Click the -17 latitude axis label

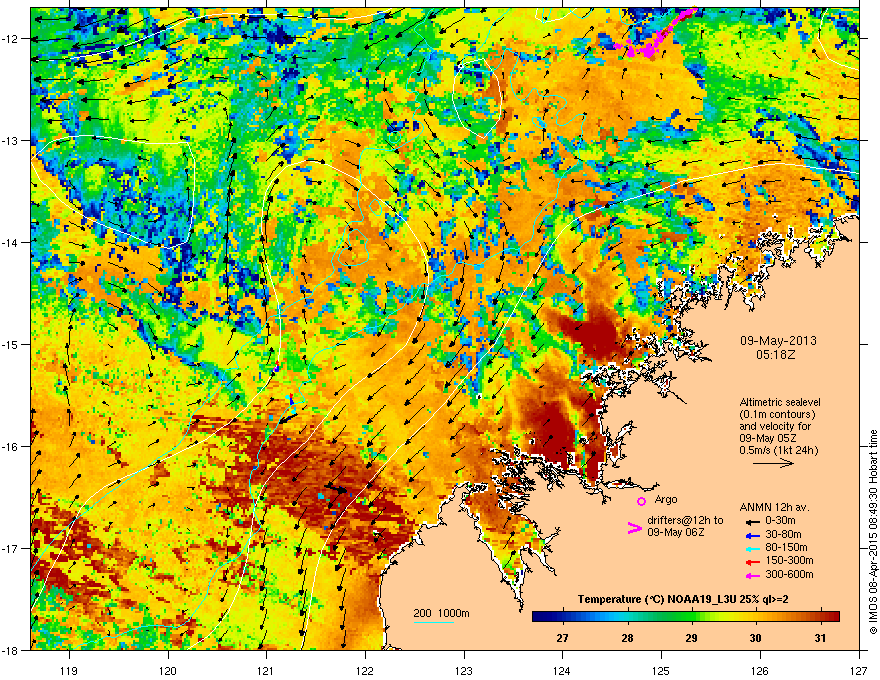[x=10, y=548]
